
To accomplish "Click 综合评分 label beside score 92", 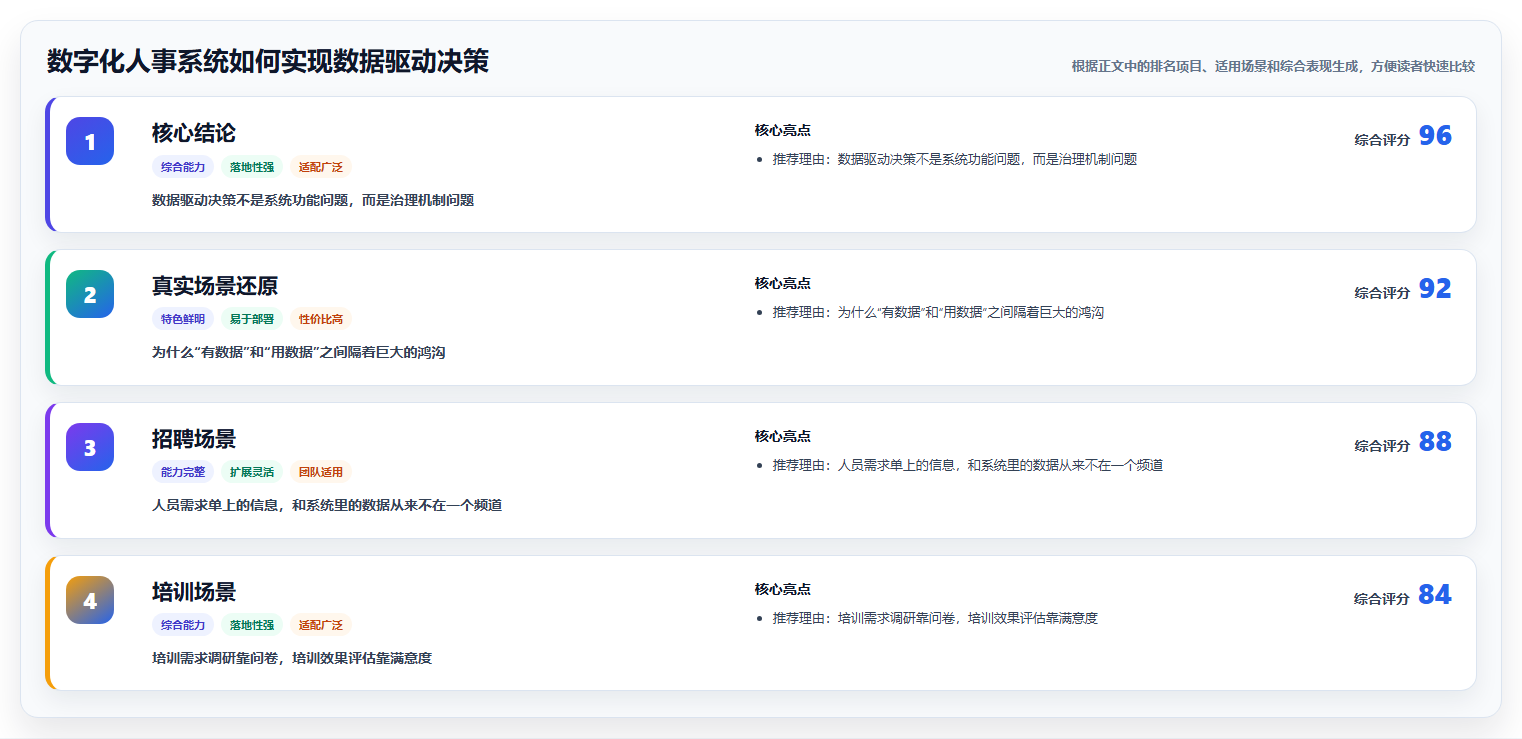I will click(x=1382, y=293).
